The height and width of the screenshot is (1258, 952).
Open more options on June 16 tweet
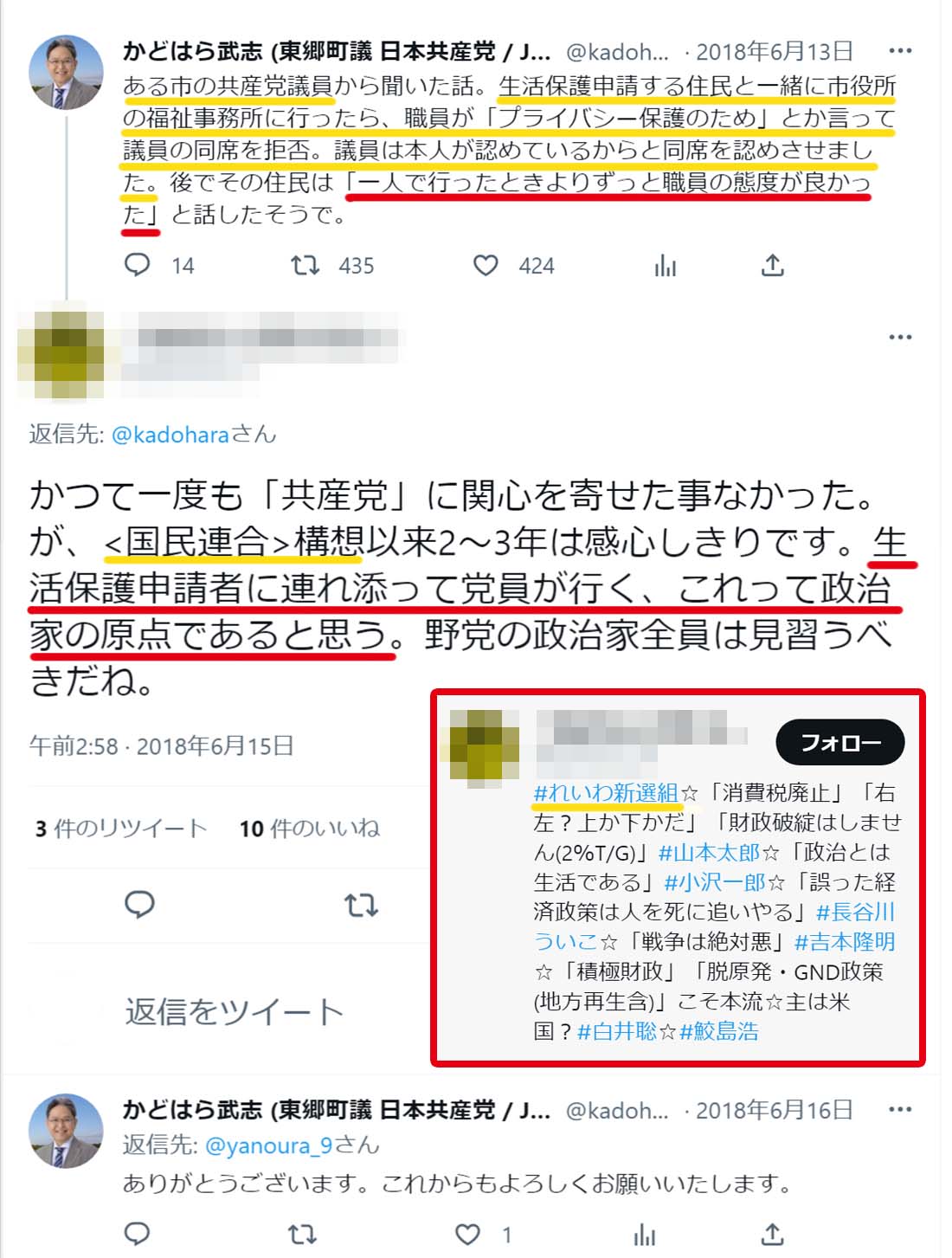[x=900, y=1109]
